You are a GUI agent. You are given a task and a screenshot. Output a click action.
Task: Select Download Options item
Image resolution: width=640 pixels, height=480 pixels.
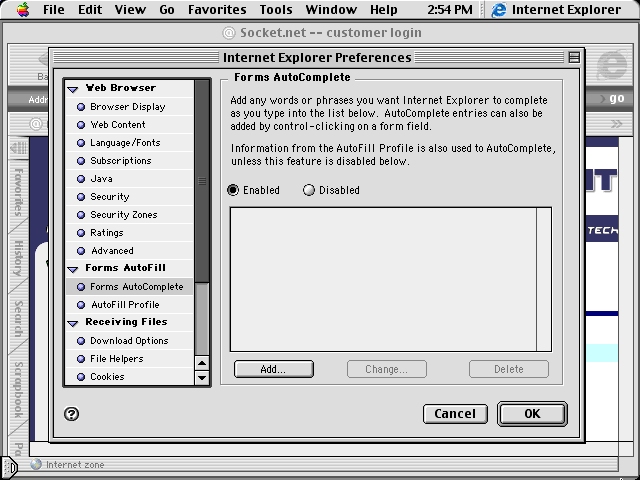(129, 341)
